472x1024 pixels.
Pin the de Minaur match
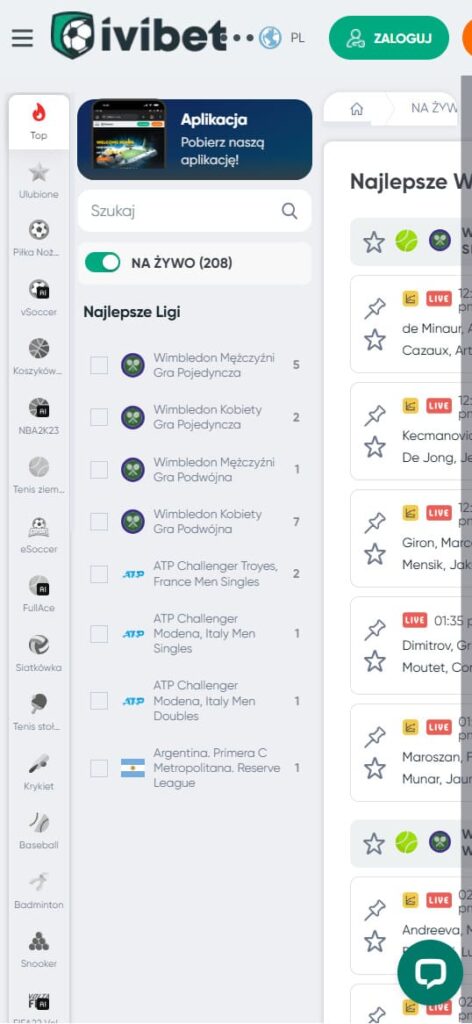[375, 308]
